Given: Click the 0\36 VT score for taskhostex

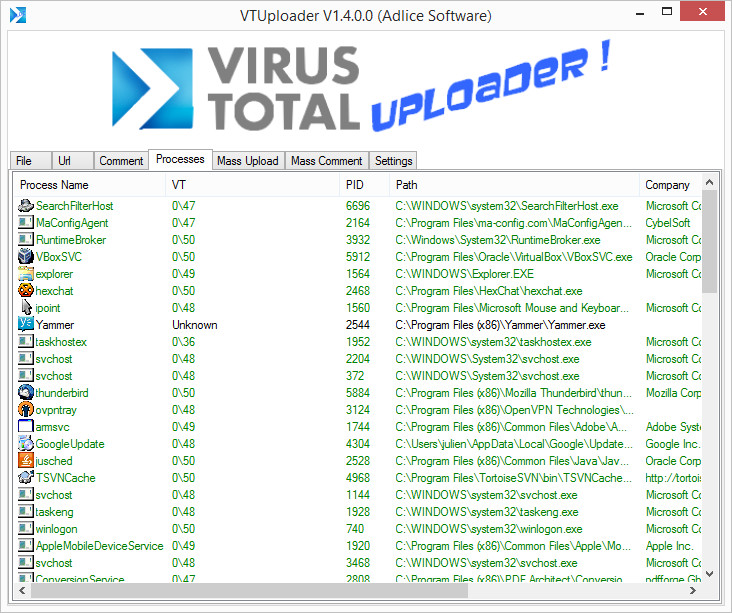Looking at the screenshot, I should [x=183, y=342].
